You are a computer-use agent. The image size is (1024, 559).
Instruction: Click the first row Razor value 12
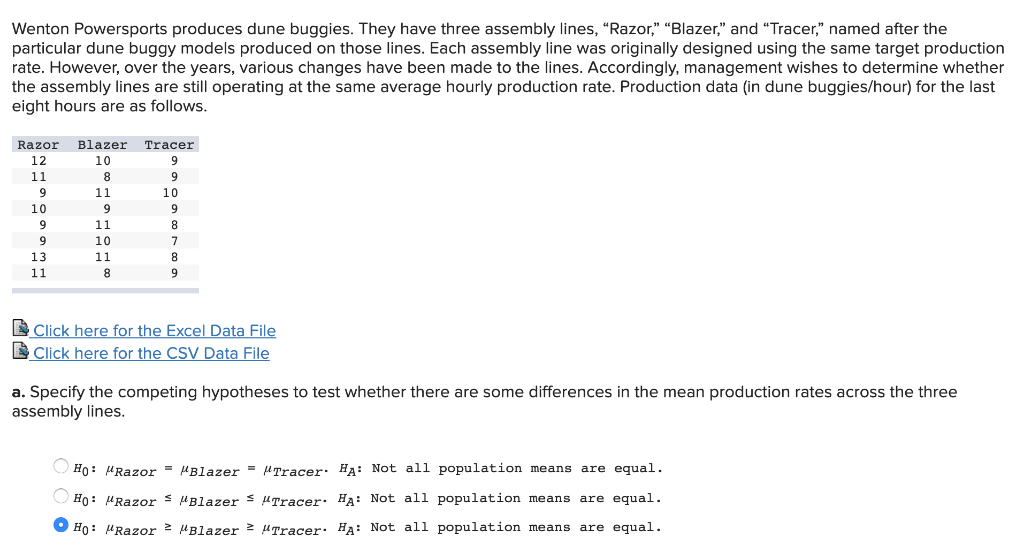[39, 161]
